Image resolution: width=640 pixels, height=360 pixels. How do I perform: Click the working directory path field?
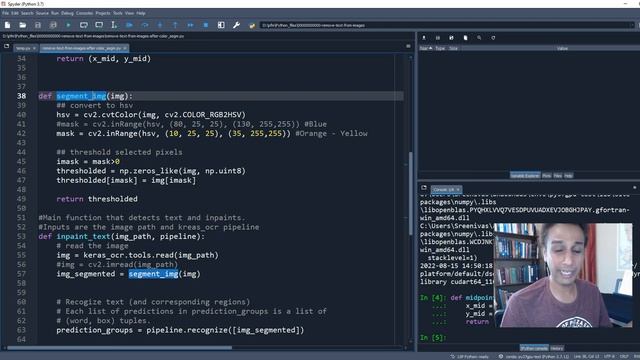(x=446, y=25)
